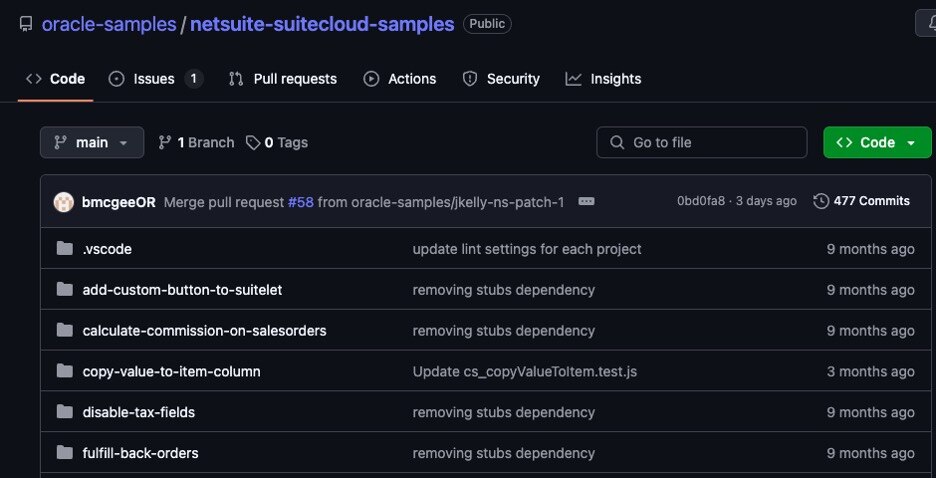Click the folder icon for .vscode

(x=64, y=248)
